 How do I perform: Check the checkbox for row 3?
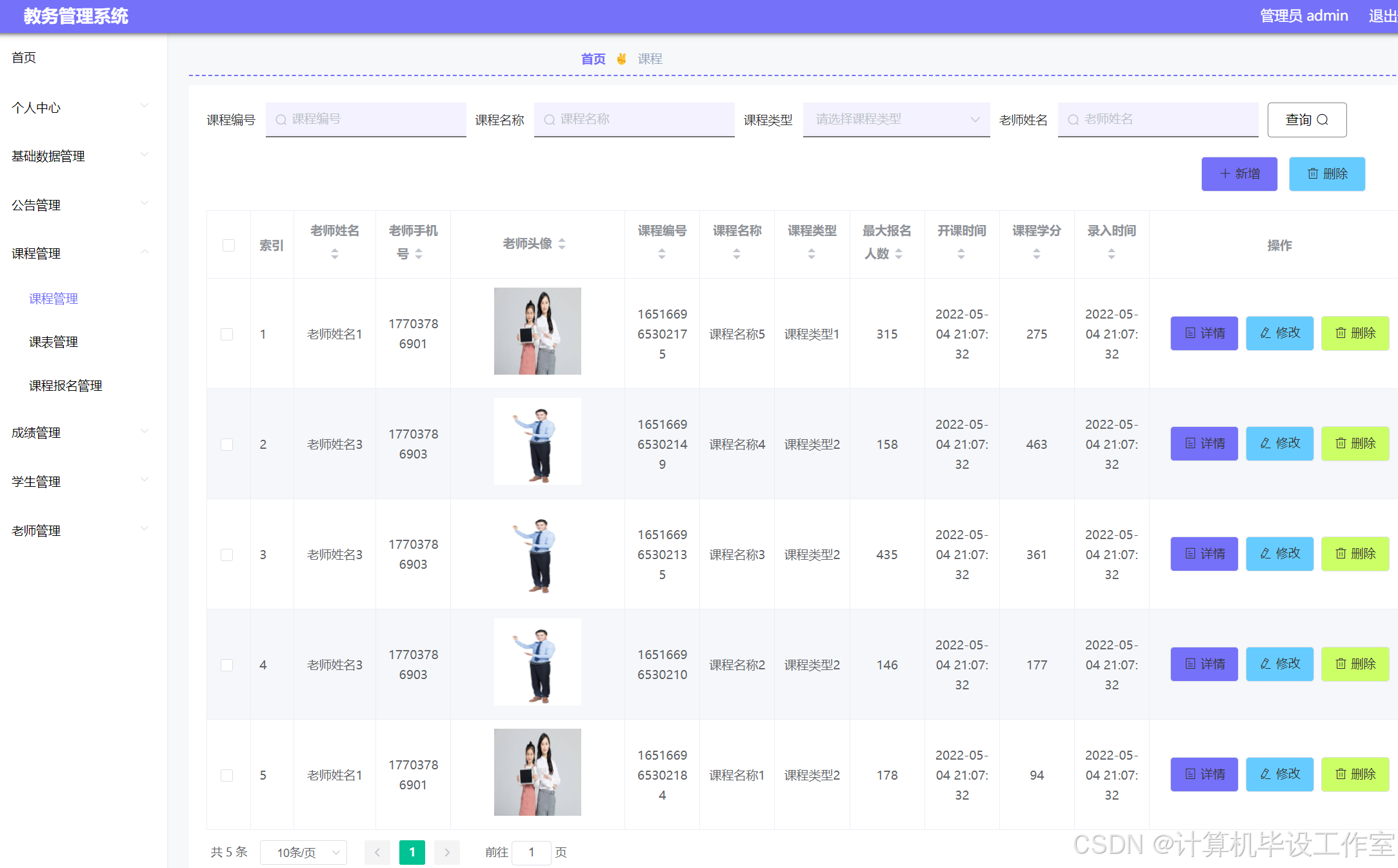[226, 555]
